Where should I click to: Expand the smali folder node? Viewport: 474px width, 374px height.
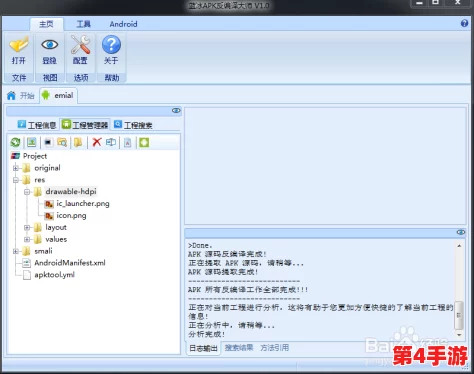tap(16, 251)
